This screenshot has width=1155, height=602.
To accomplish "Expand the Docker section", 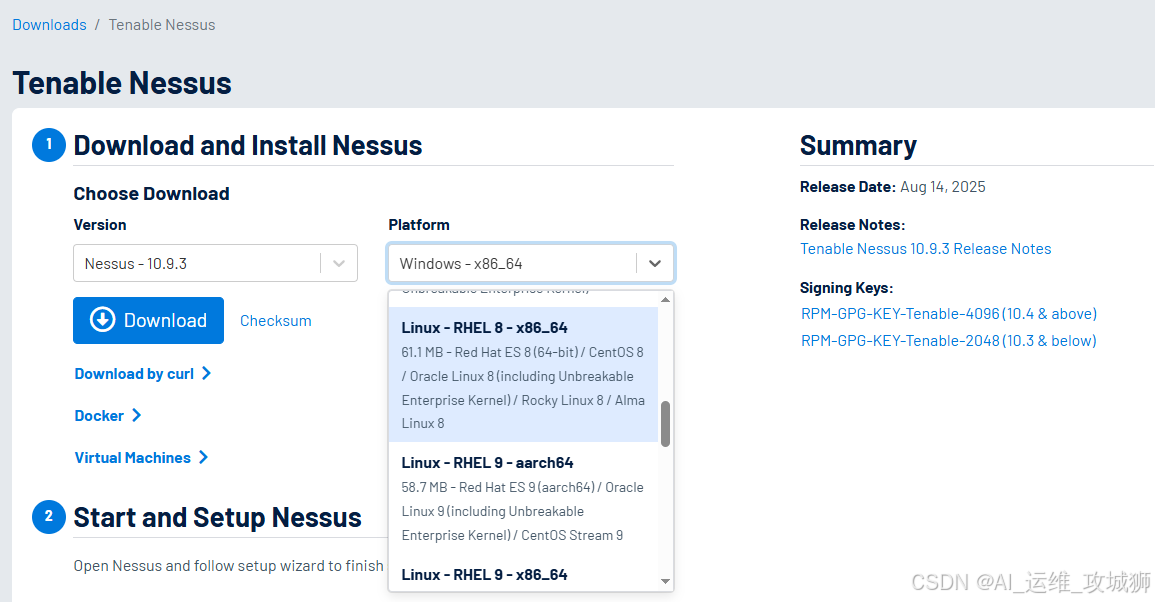I will coord(108,416).
